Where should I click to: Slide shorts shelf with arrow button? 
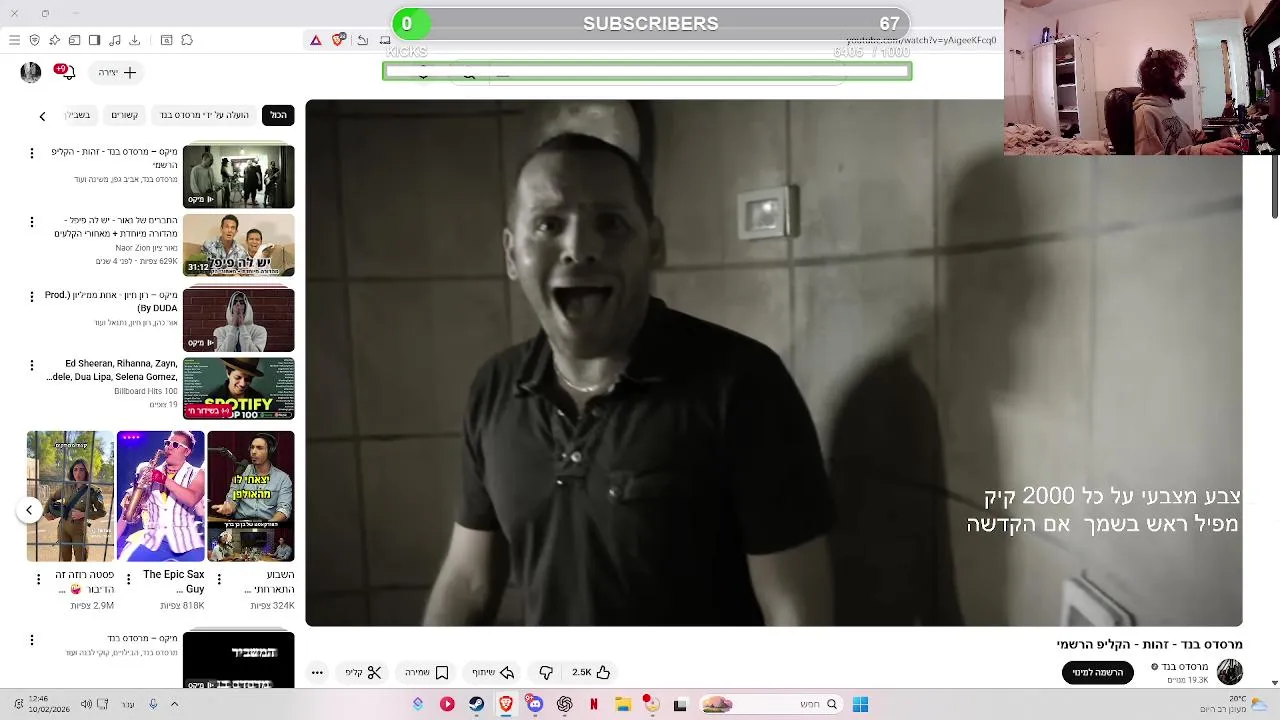pos(29,510)
